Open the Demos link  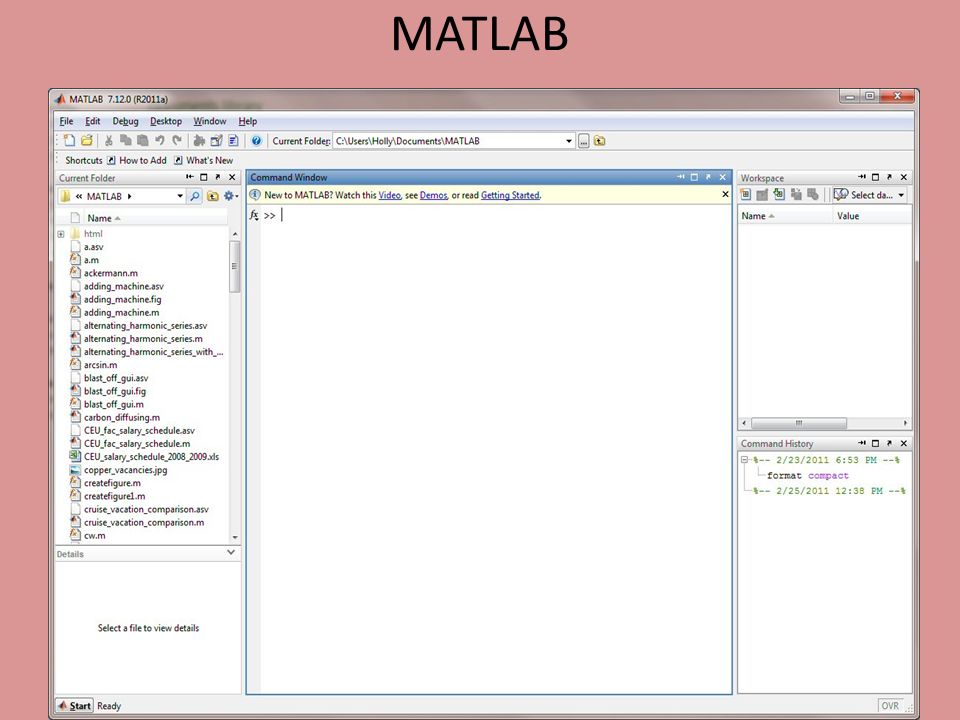click(433, 195)
